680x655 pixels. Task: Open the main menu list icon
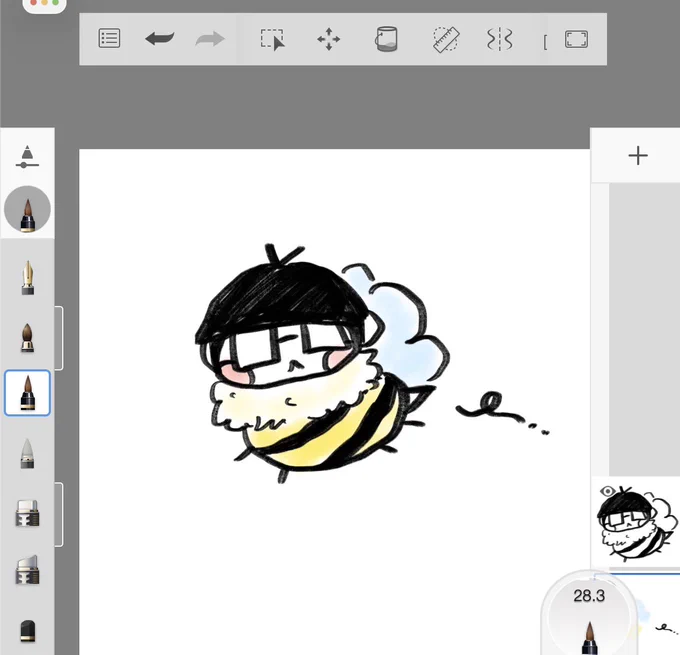click(109, 39)
